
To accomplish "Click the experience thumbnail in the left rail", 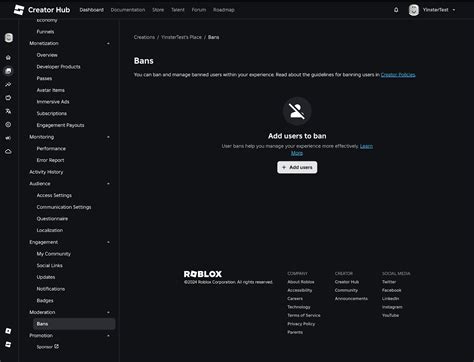I will click(9, 38).
